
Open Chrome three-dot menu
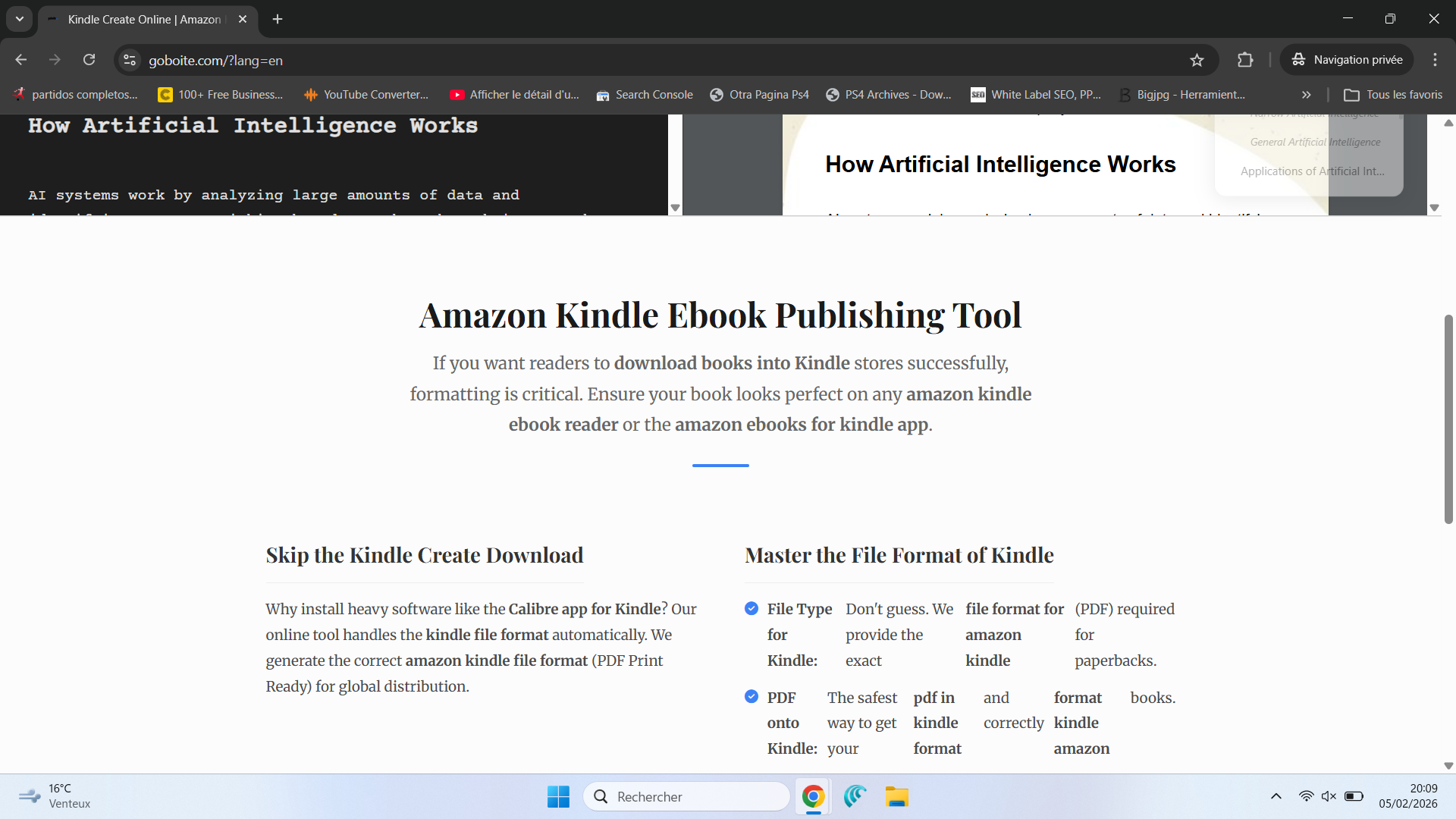coord(1435,60)
